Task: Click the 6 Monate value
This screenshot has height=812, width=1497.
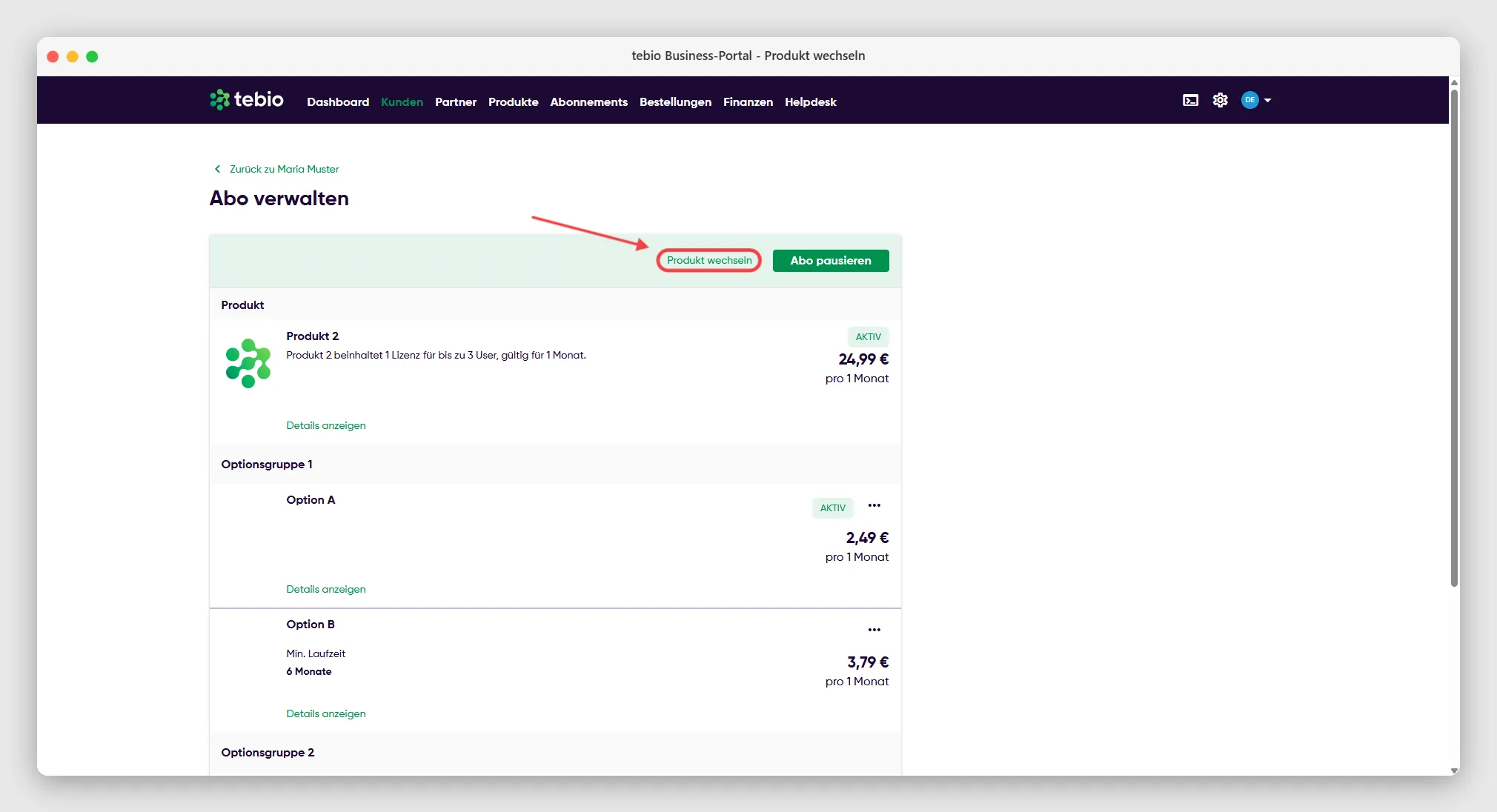Action: (x=309, y=671)
